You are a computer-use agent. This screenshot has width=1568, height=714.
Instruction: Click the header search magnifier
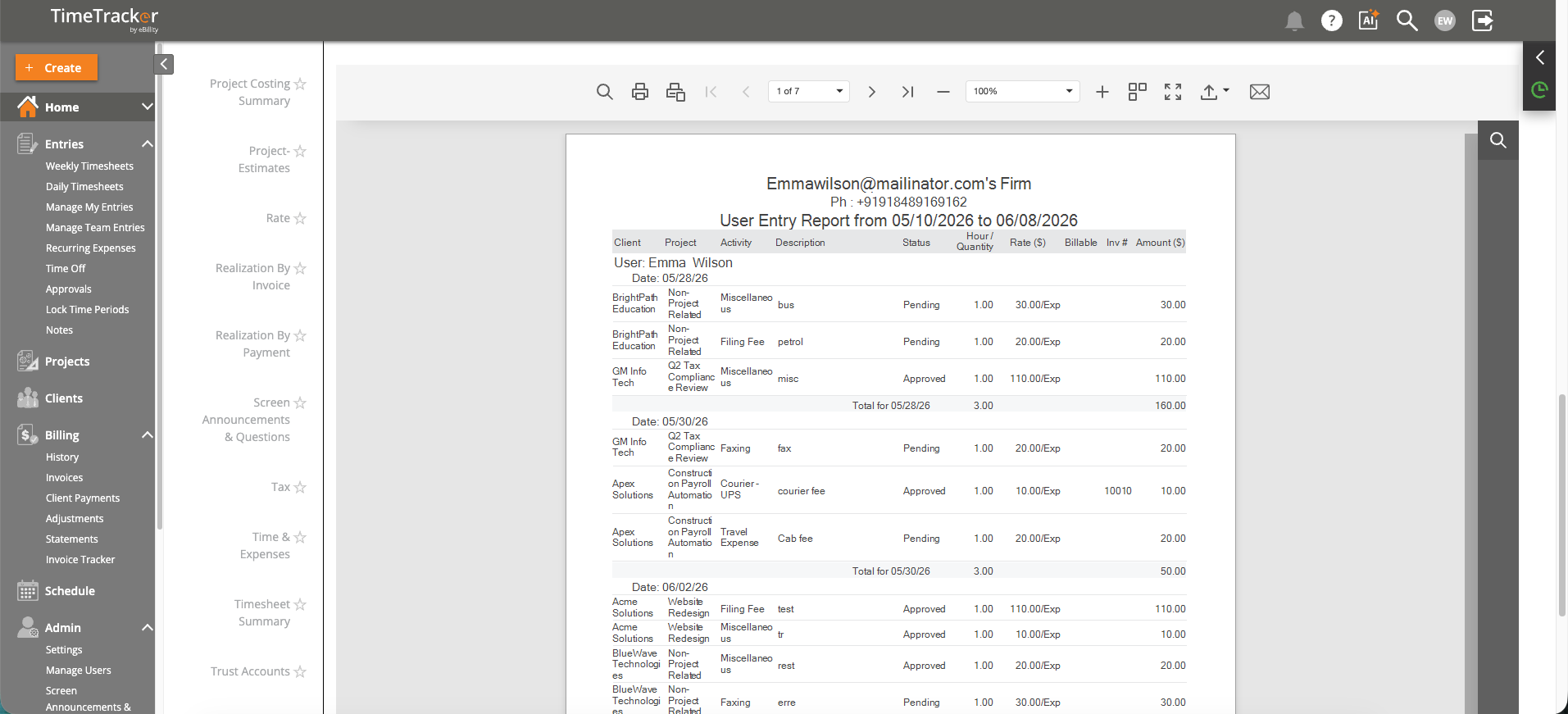1407,20
